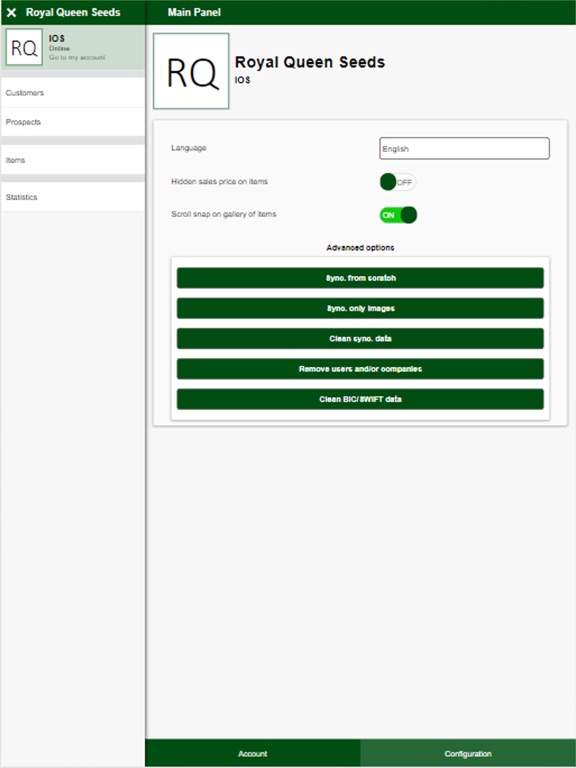Enable Hidden sales price on items toggle
Screen dimensions: 576x768
pyautogui.click(x=398, y=182)
